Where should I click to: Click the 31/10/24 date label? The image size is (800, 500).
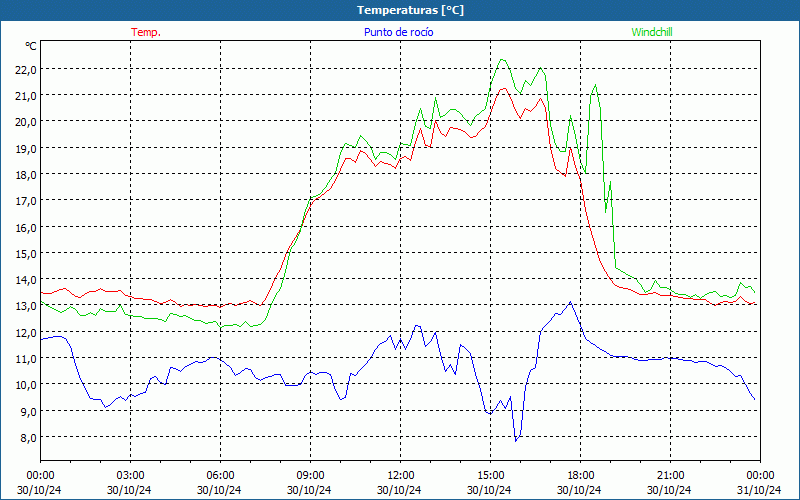759,490
